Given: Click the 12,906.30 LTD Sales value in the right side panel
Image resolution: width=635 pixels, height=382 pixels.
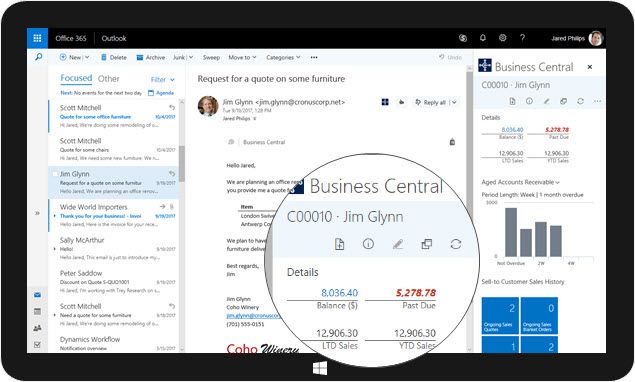Looking at the screenshot, I should pyautogui.click(x=511, y=153).
